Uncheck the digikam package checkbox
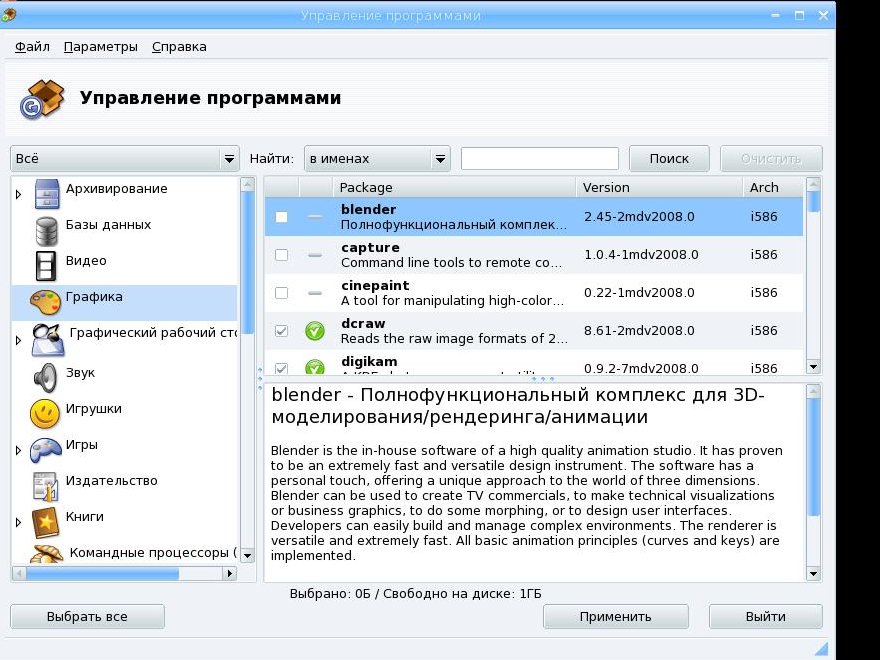The image size is (880, 660). (x=281, y=368)
